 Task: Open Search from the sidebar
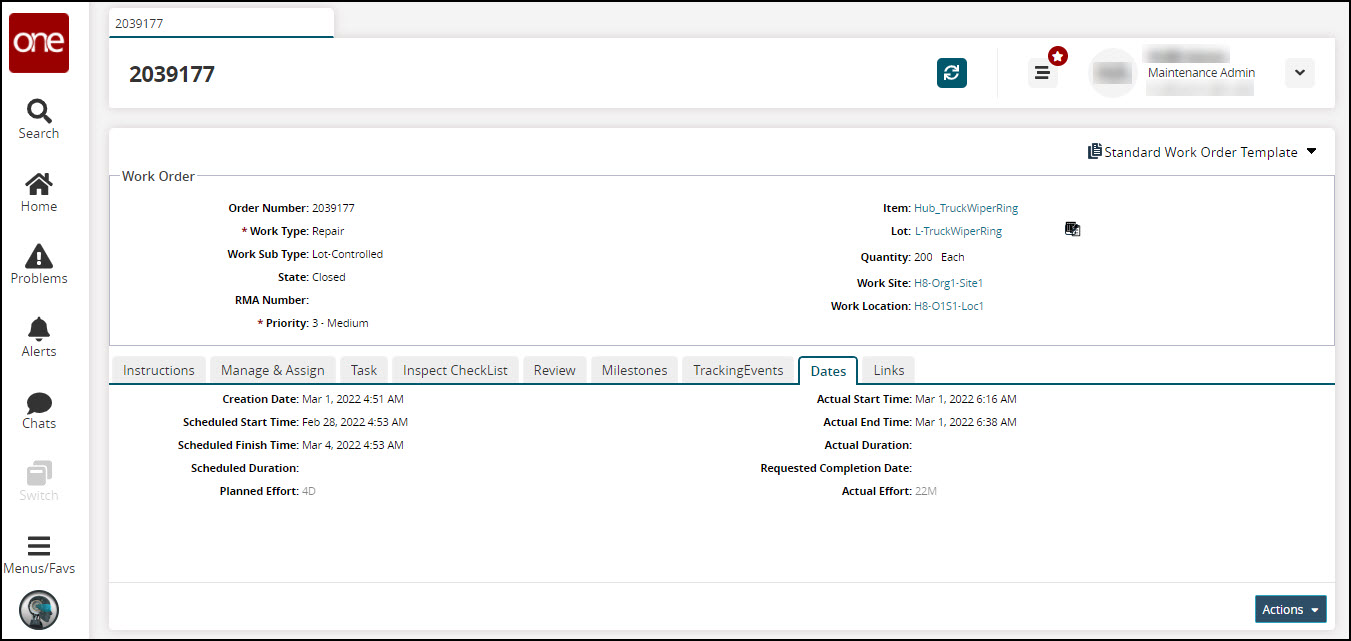39,119
